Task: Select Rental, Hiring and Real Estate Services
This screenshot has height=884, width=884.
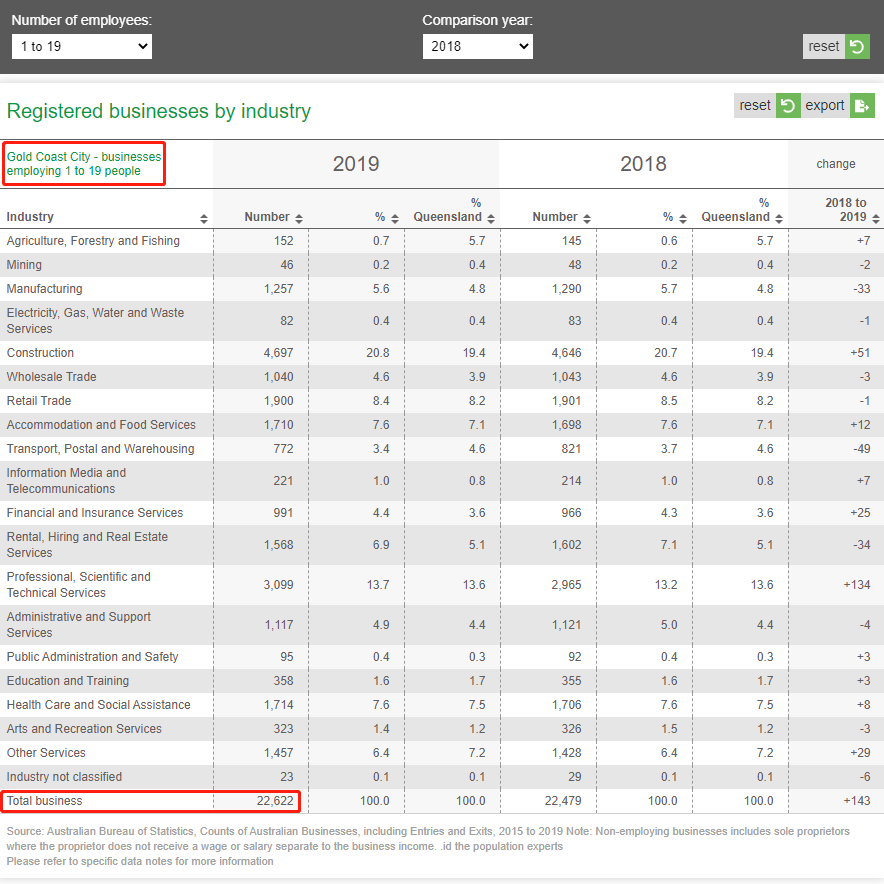Action: click(87, 545)
